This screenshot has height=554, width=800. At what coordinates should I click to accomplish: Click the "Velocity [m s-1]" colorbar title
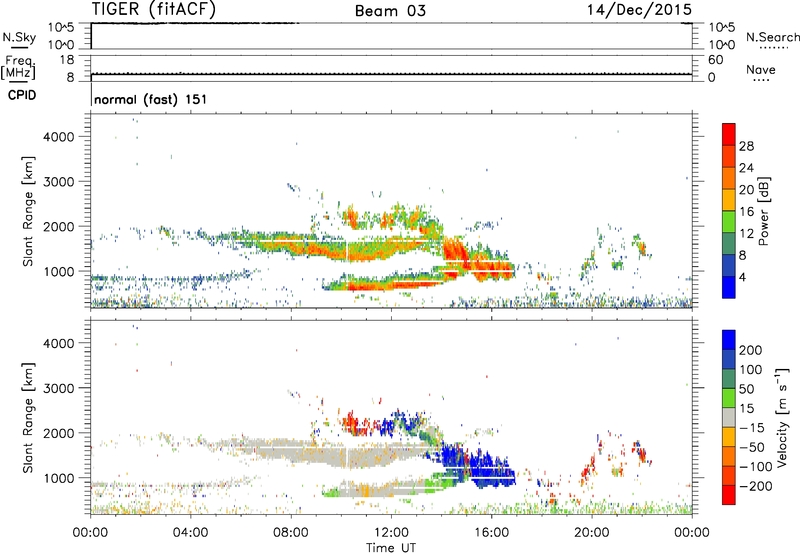coord(782,418)
